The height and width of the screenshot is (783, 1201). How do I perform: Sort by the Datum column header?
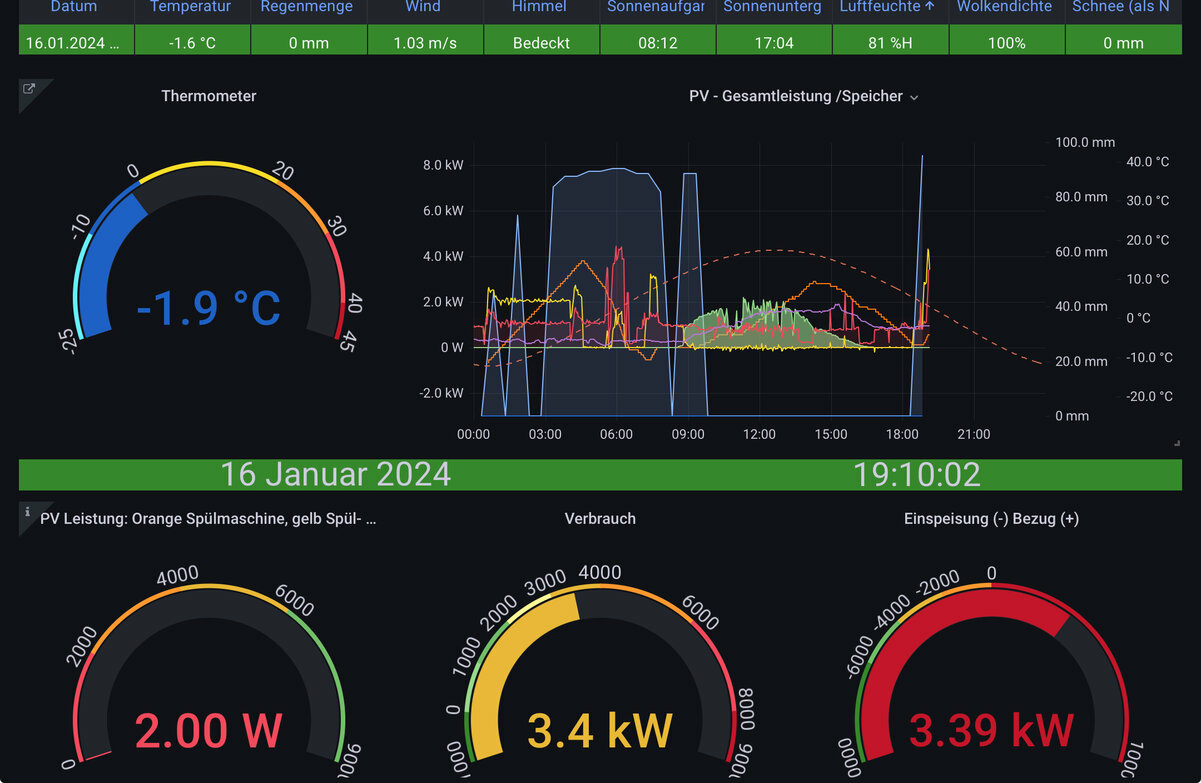tap(74, 7)
